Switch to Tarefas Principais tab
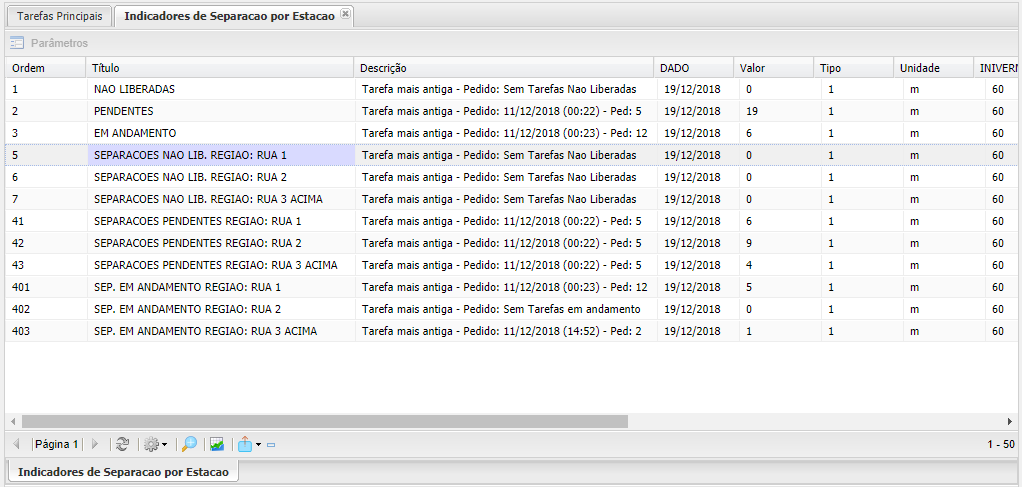Screen dimensions: 1022x487 pyautogui.click(x=59, y=16)
